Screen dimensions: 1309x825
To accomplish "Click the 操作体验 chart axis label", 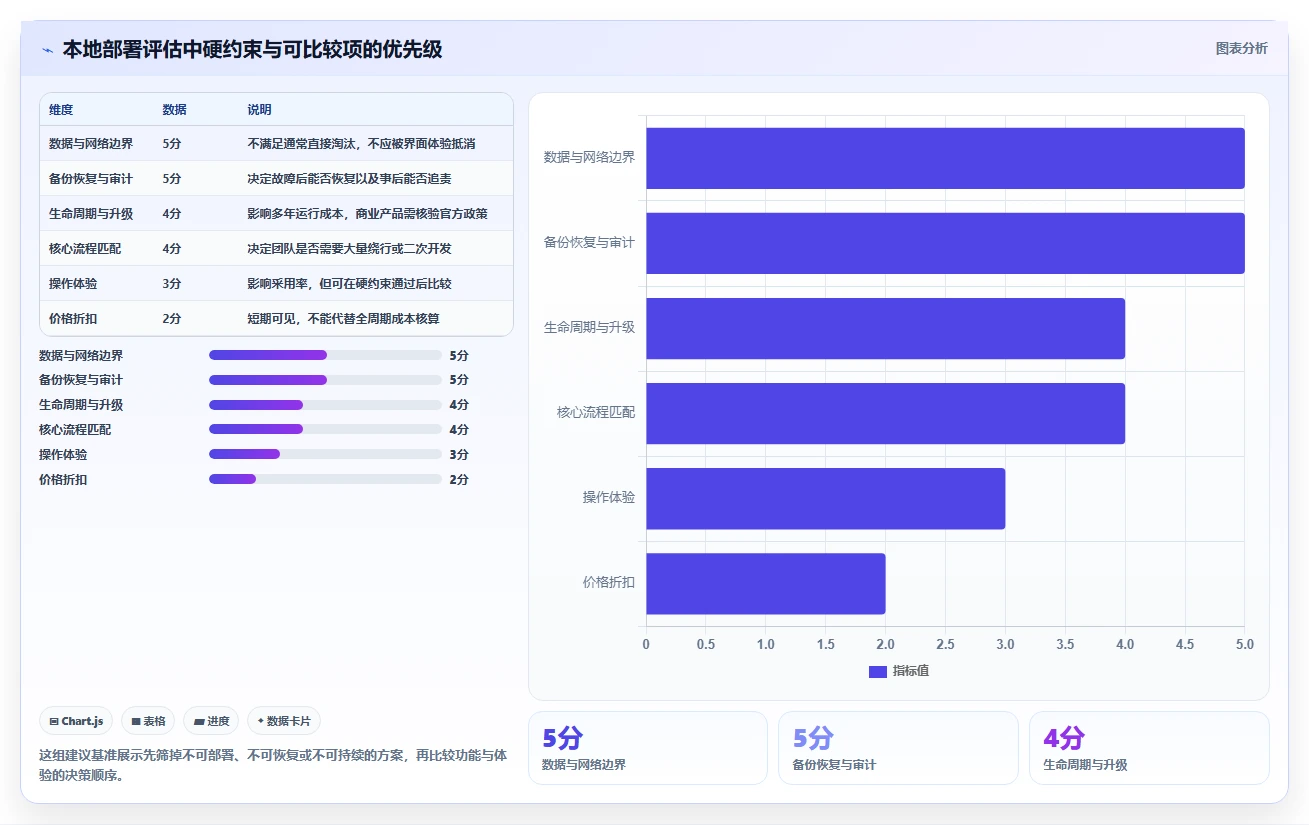I will click(x=609, y=497).
